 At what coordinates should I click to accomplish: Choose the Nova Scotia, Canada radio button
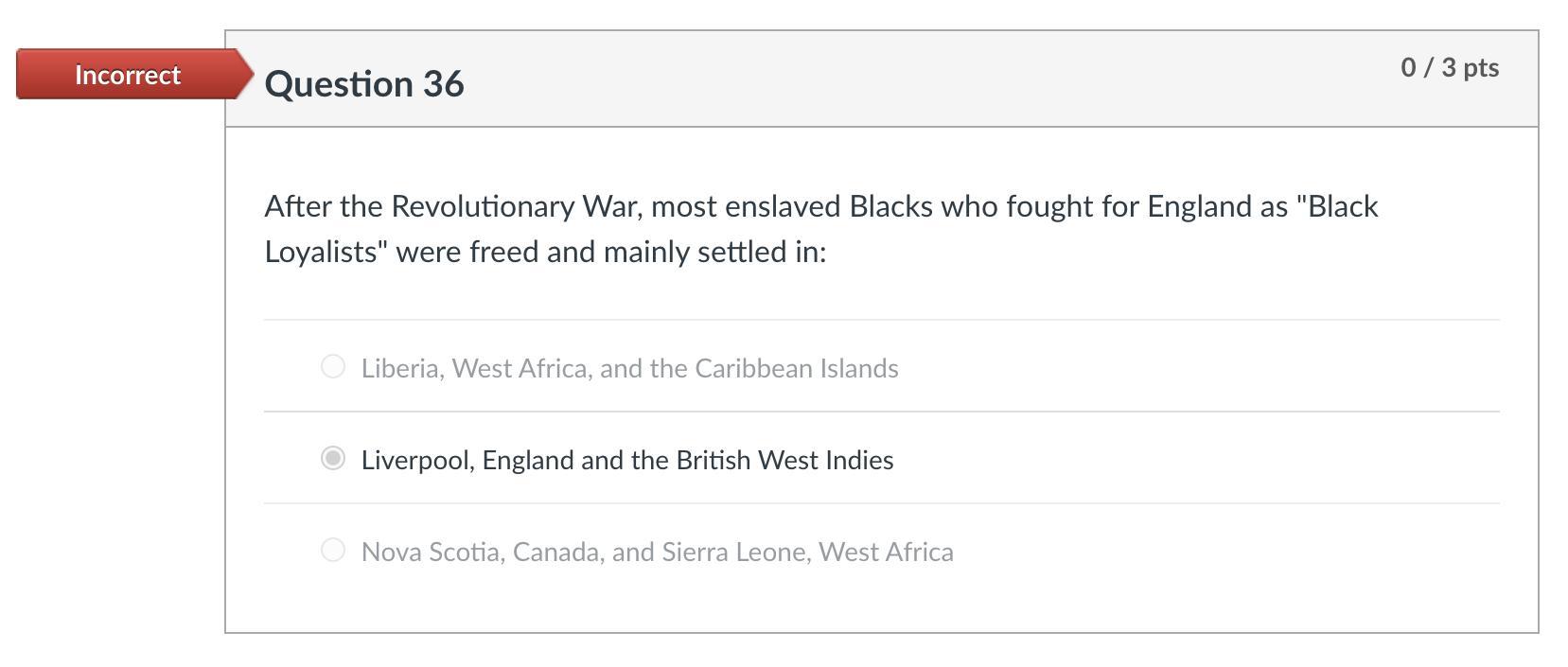[333, 550]
